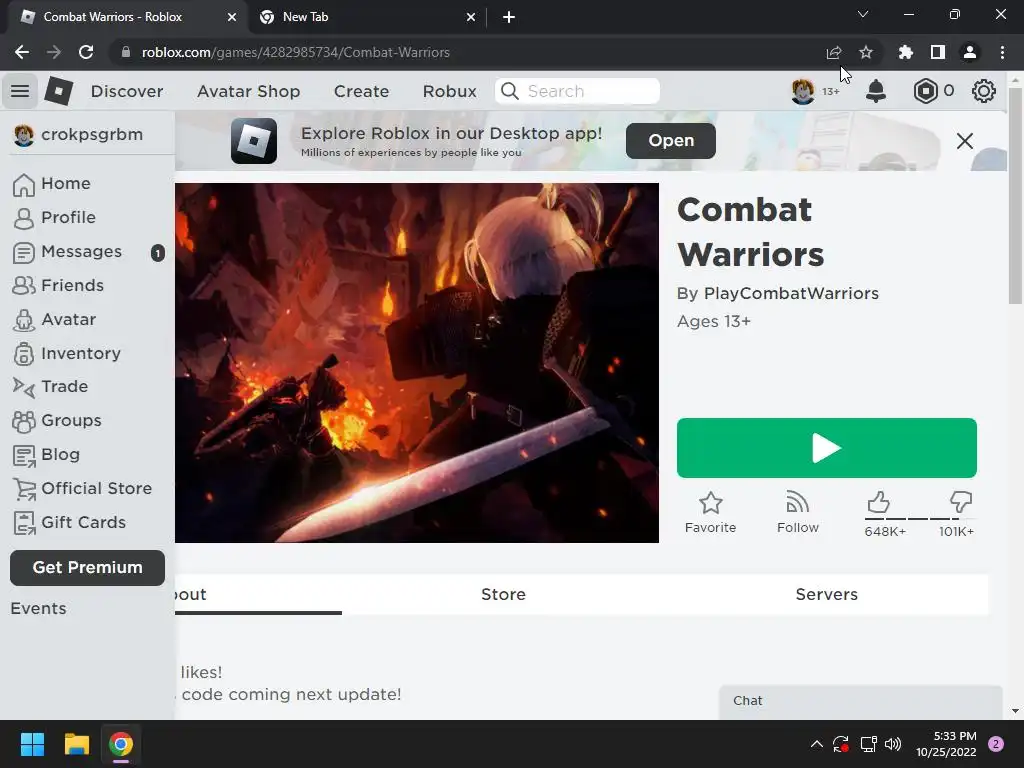Click the Combat Warriors game thumbnail

417,363
